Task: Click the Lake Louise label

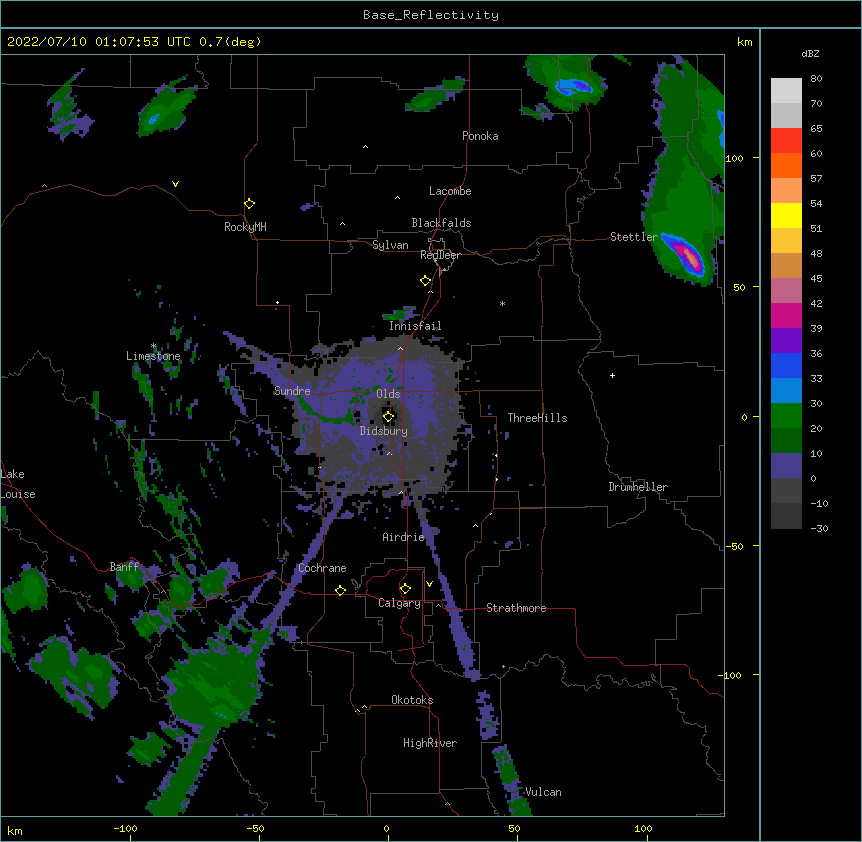Action: [x=18, y=484]
